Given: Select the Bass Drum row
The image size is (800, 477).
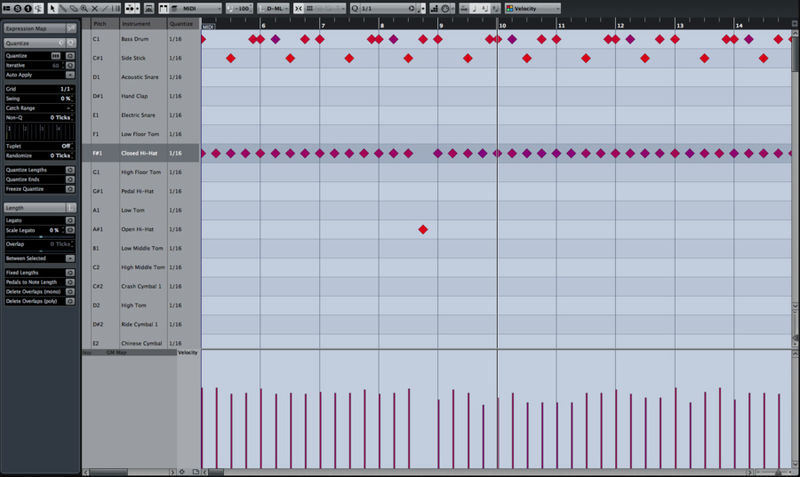Looking at the screenshot, I should pos(140,39).
